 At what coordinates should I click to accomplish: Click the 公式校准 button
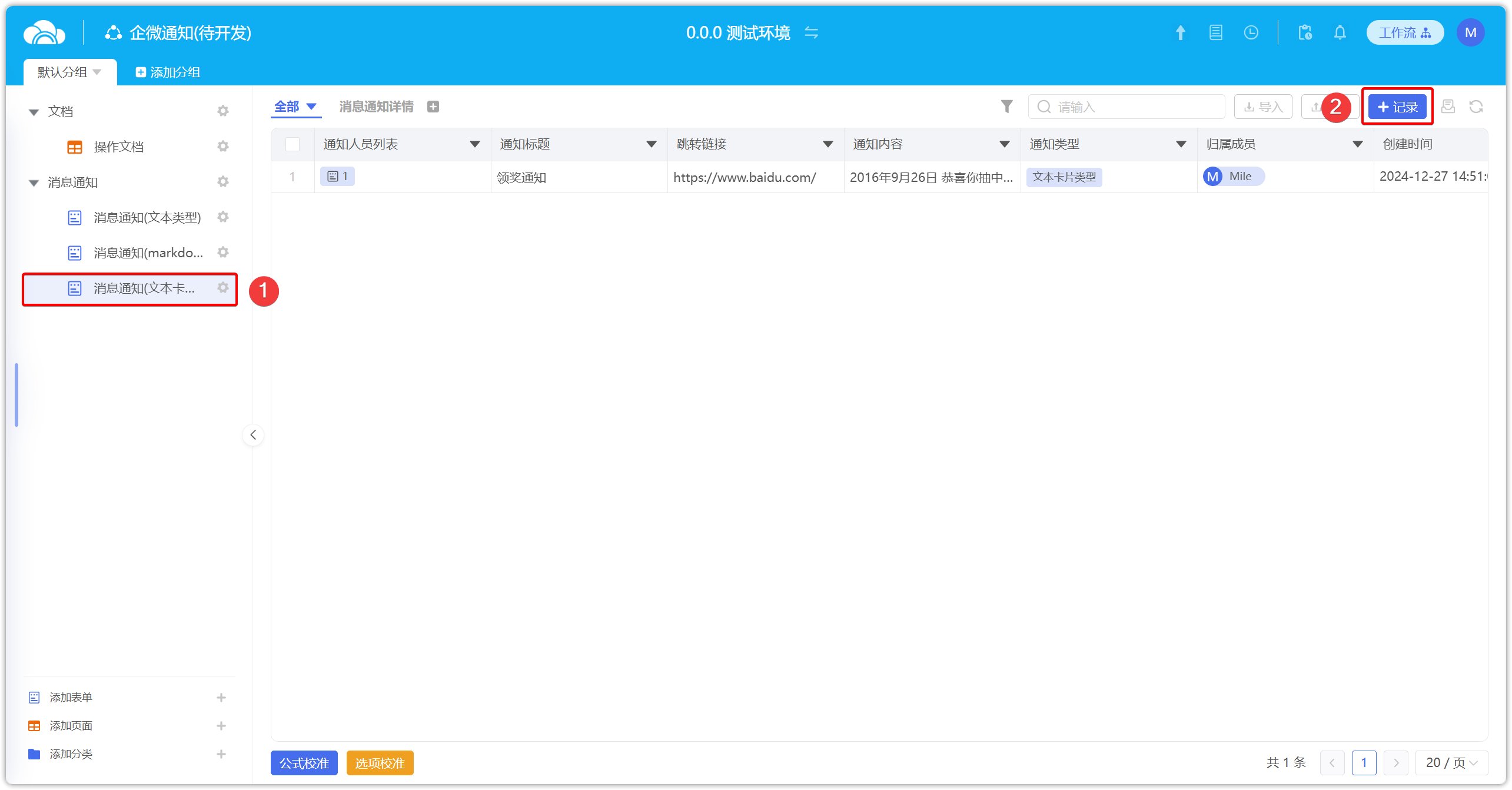pos(304,763)
